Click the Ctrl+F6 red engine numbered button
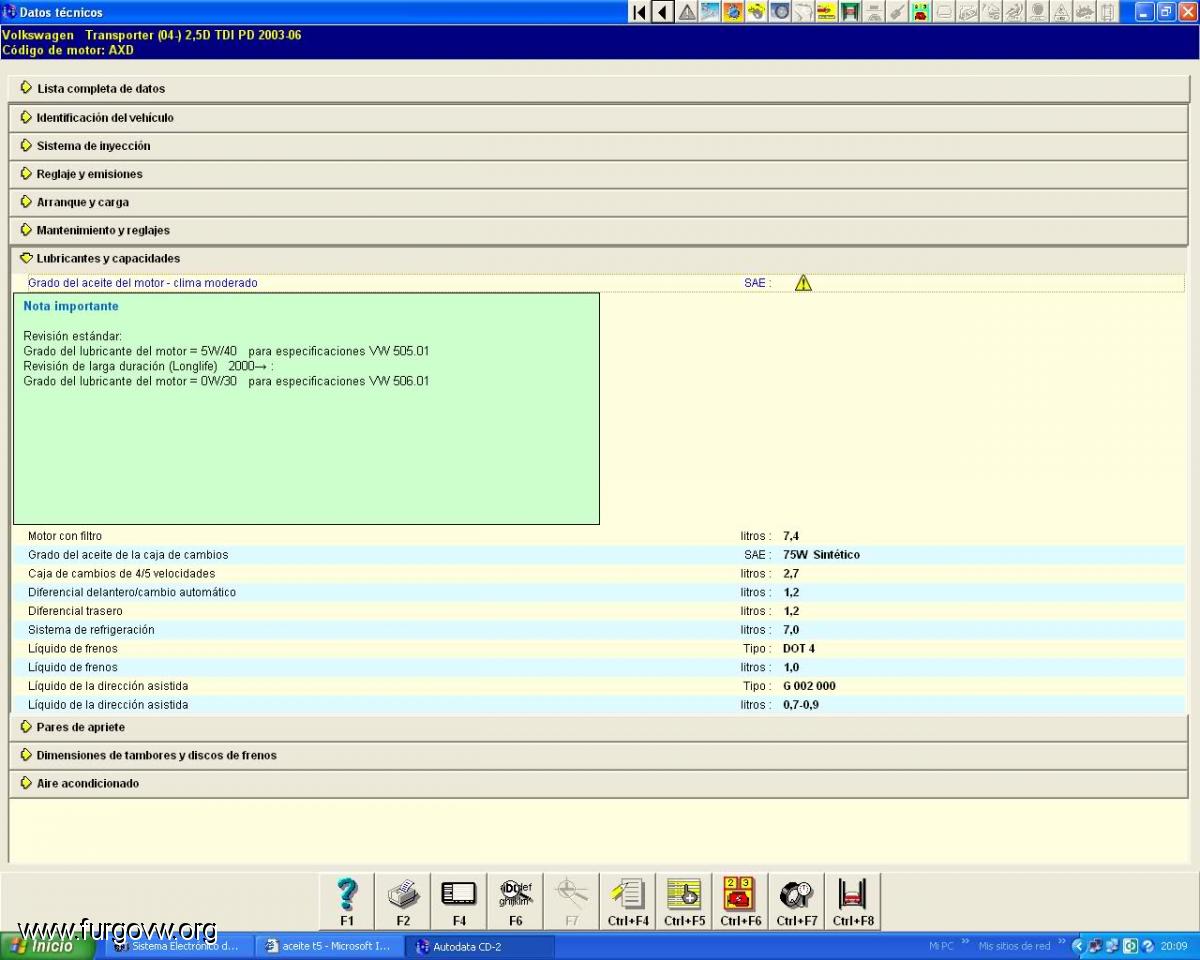1200x960 pixels. [x=740, y=901]
